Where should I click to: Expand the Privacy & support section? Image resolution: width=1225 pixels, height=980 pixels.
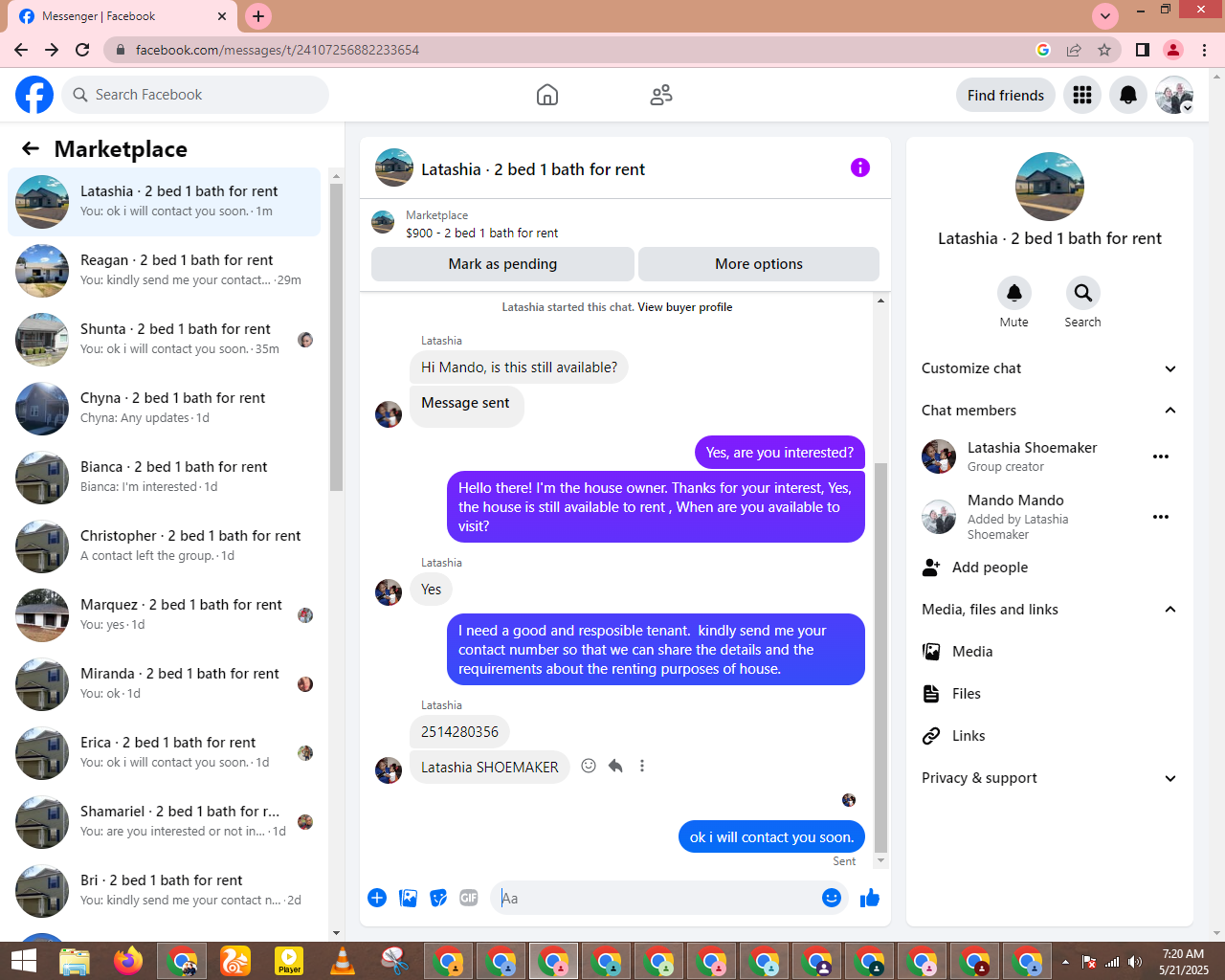pos(1050,778)
